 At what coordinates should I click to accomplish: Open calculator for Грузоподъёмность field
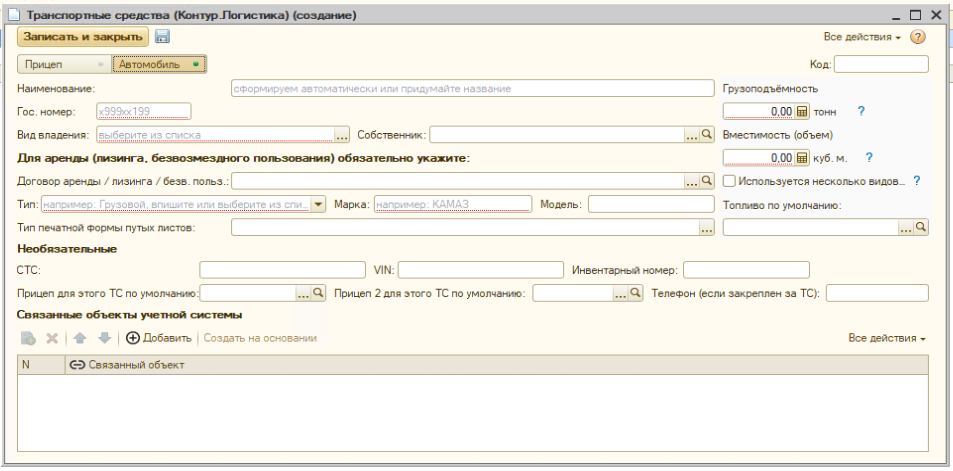(x=802, y=111)
